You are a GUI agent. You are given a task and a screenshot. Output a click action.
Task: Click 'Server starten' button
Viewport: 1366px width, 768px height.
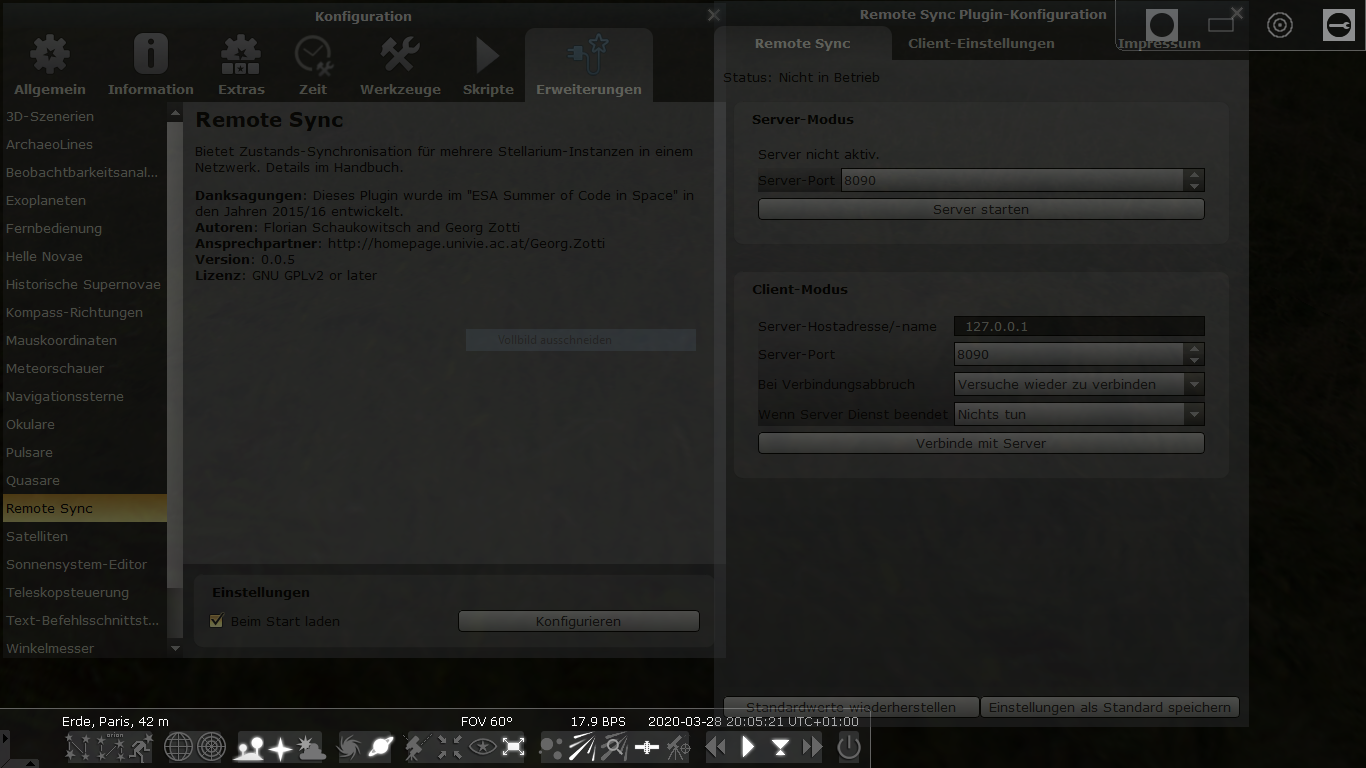[x=981, y=209]
